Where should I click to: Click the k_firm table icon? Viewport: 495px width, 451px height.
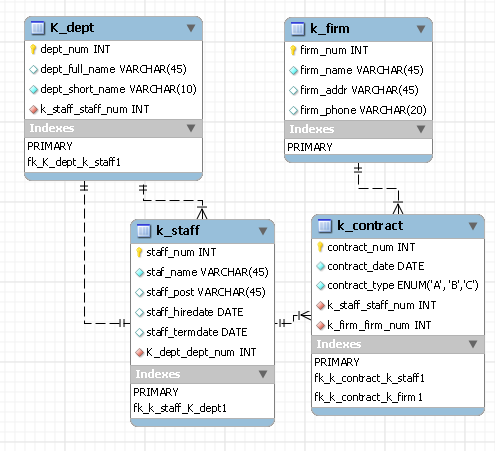pos(298,29)
